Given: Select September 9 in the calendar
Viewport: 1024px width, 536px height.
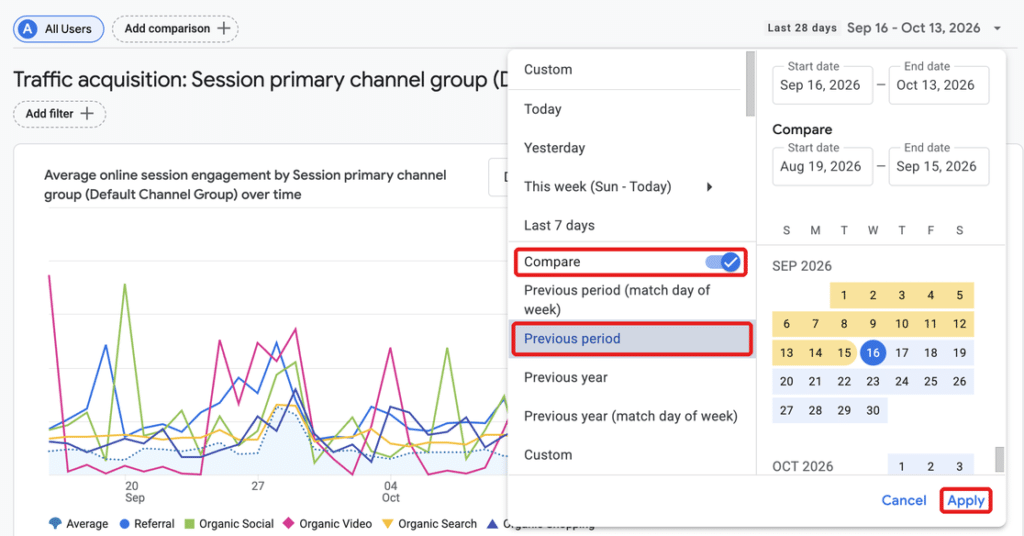Looking at the screenshot, I should [872, 324].
